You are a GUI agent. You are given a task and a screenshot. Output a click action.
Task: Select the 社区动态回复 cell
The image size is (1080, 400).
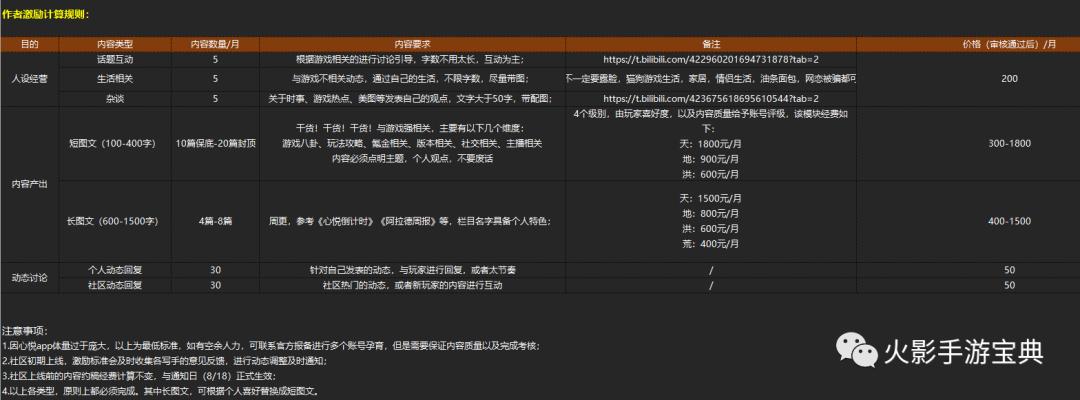pos(115,285)
